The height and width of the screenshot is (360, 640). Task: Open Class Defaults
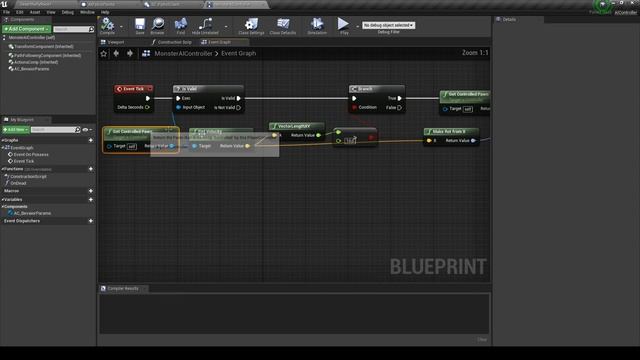click(x=282, y=25)
